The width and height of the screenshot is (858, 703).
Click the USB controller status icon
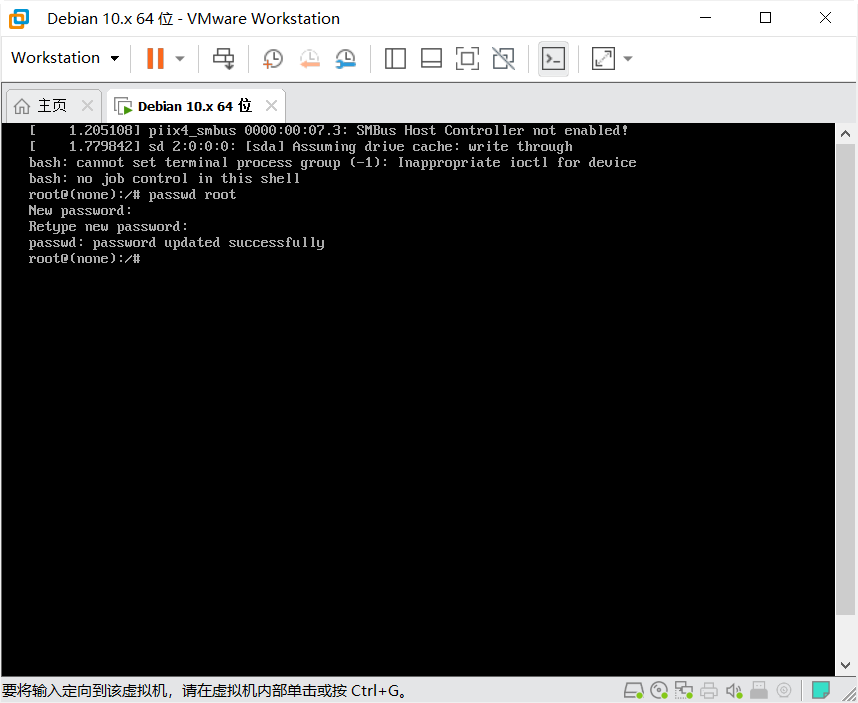point(759,690)
